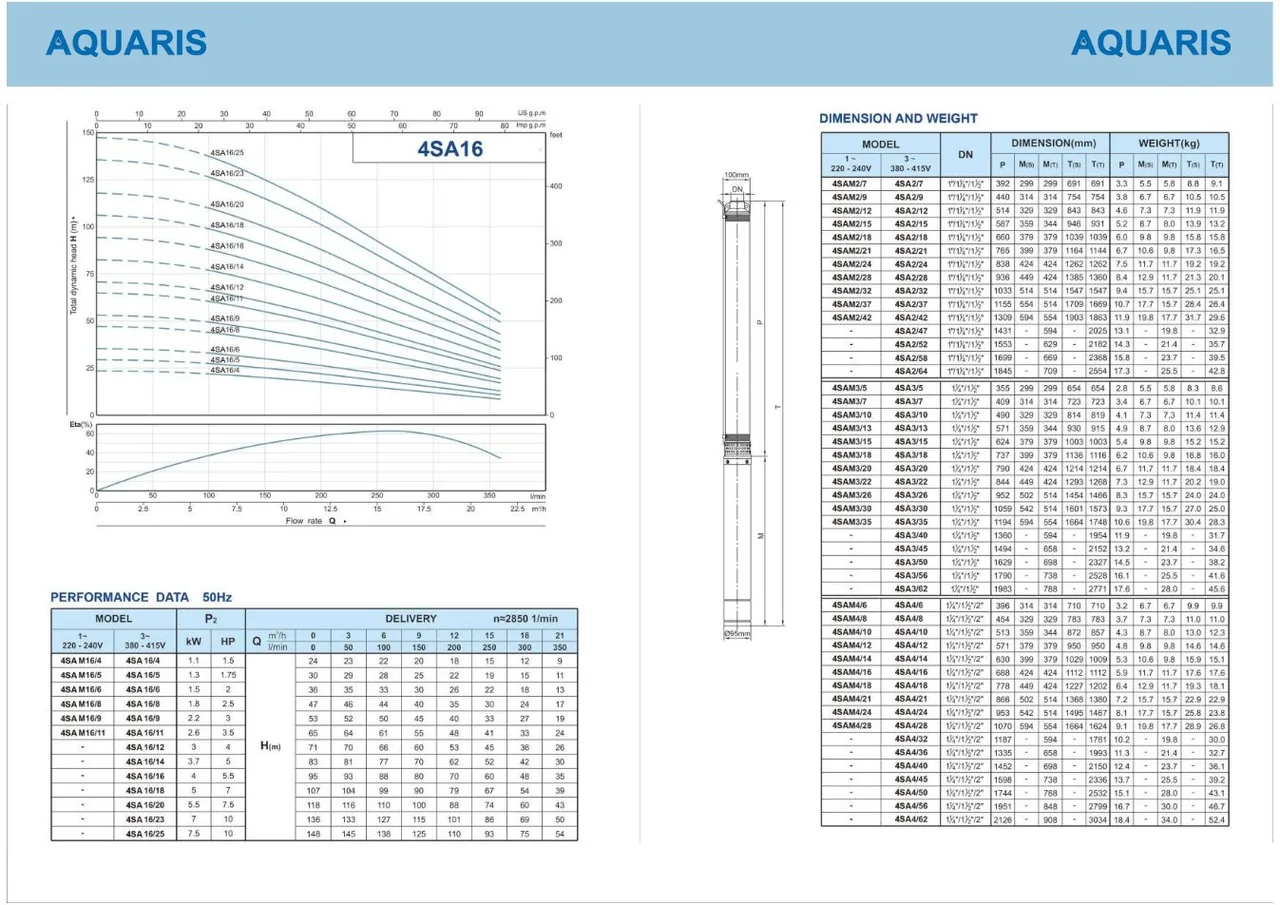Click the DIMENSION AND WEIGHT heading
Screen dimensions: 1280x905
click(898, 118)
